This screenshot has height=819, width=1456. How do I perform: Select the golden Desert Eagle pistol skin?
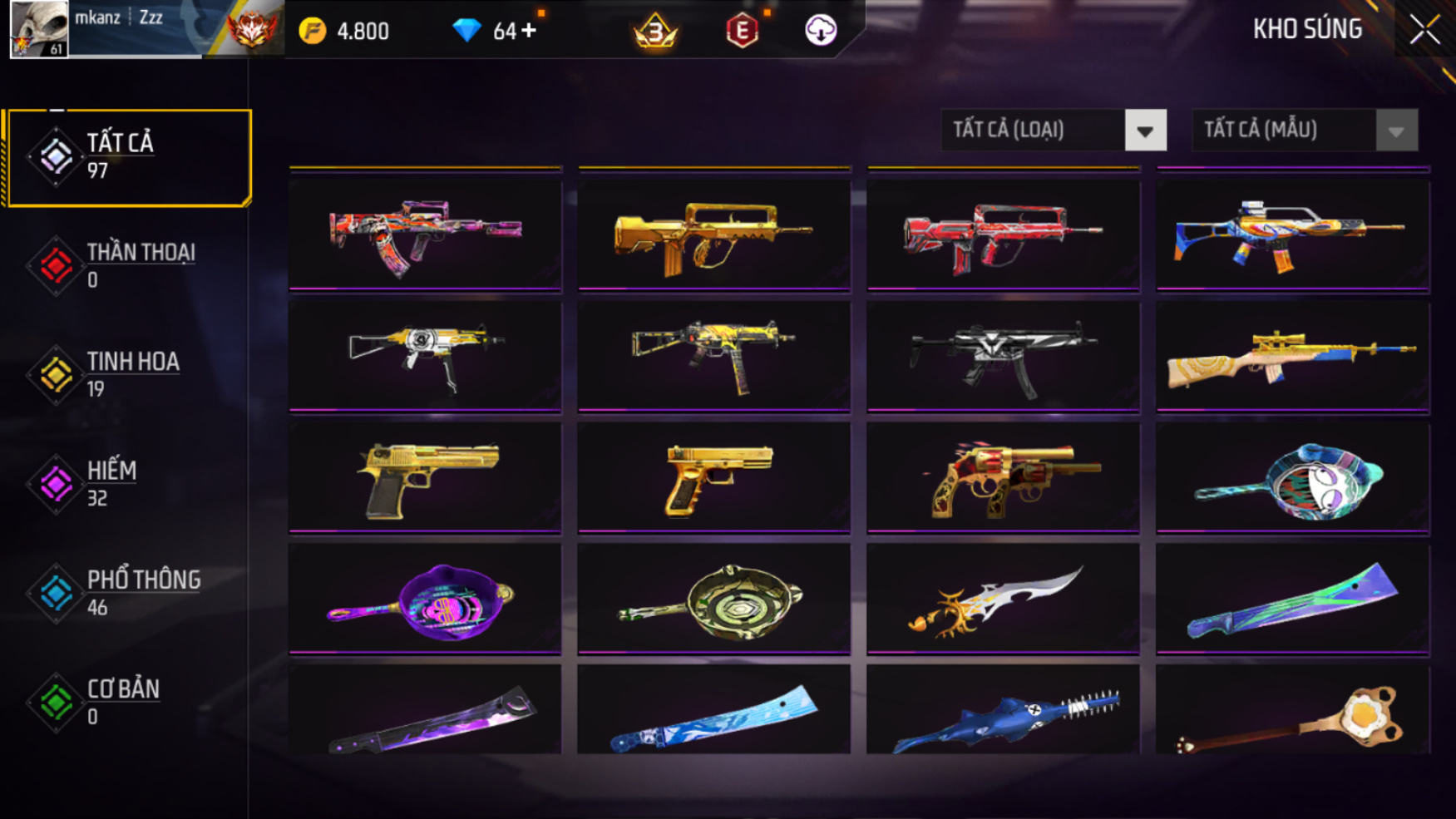tap(426, 478)
